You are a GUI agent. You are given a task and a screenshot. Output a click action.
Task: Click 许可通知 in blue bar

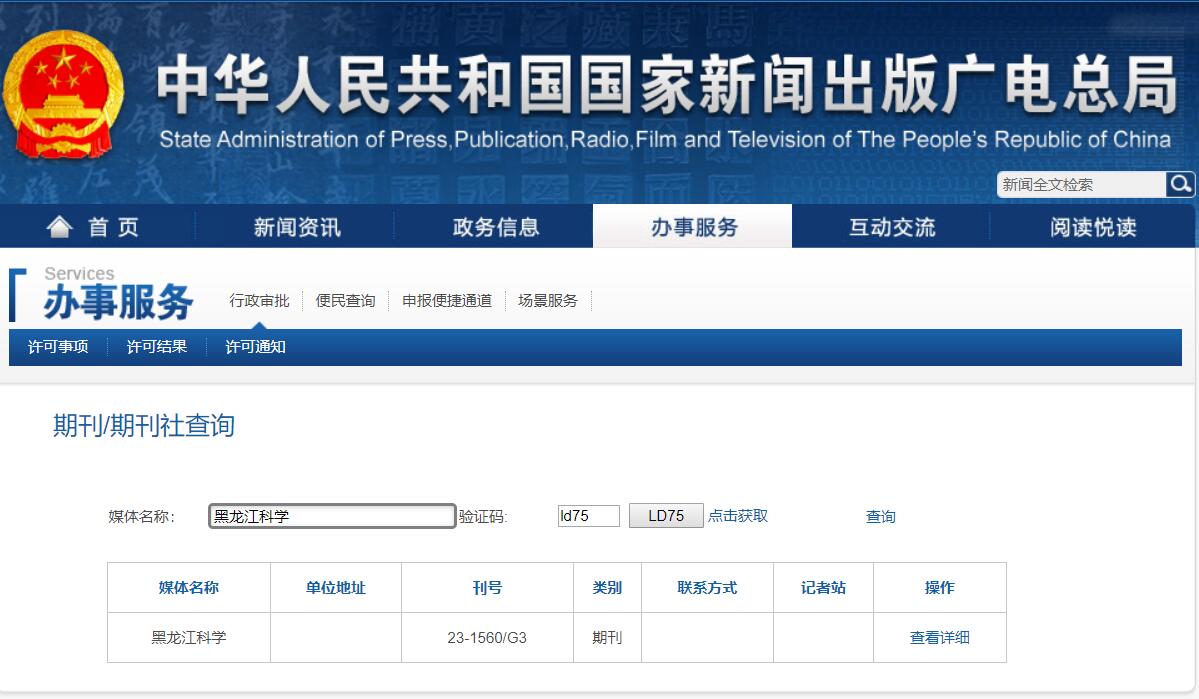pyautogui.click(x=255, y=347)
